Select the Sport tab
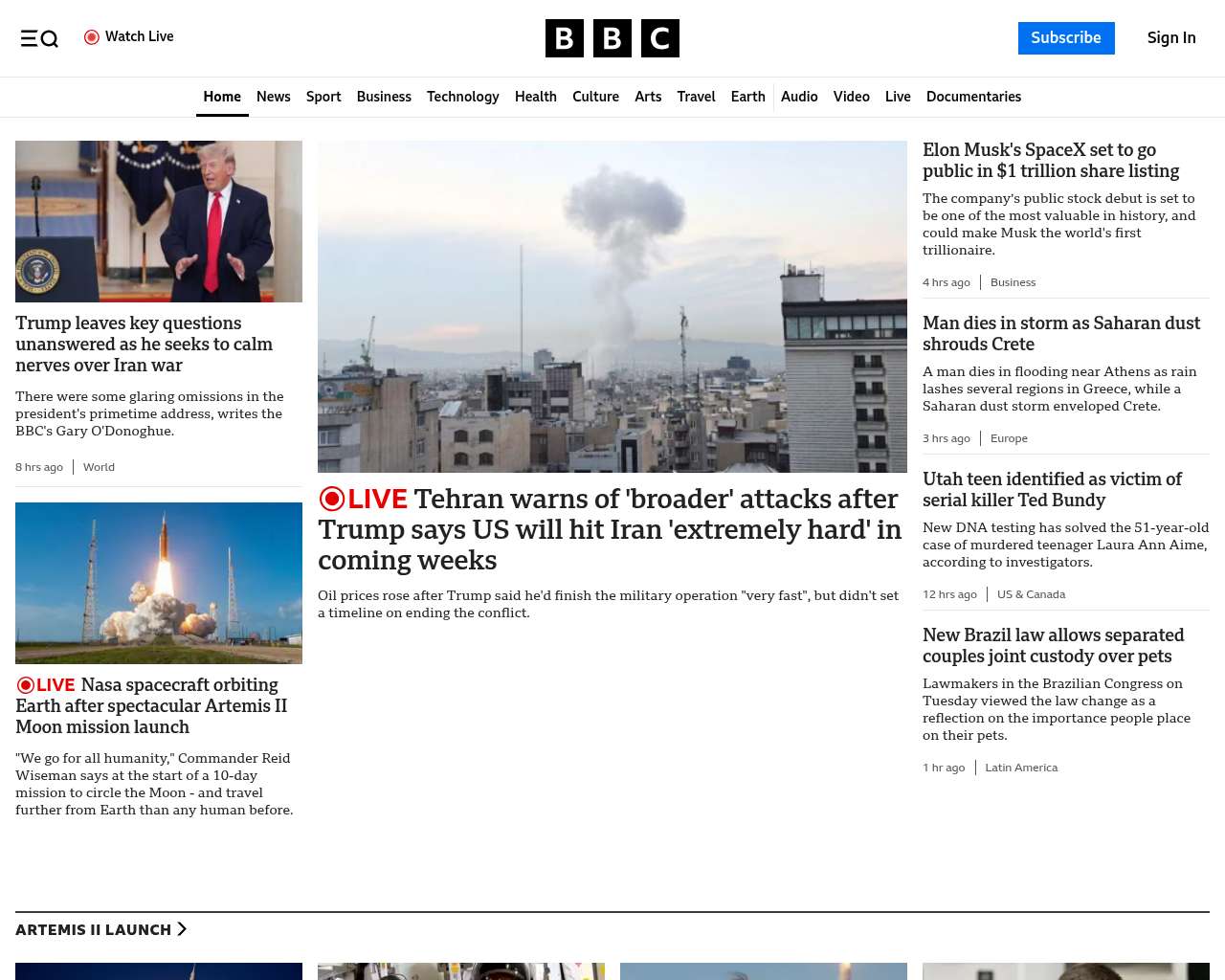 coord(323,97)
